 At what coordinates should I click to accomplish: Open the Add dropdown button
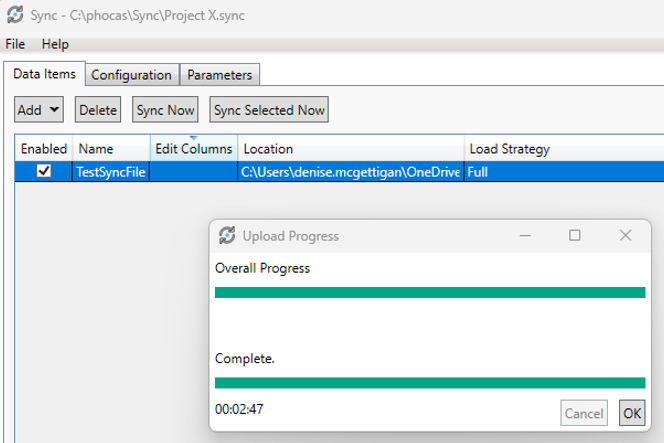[39, 109]
